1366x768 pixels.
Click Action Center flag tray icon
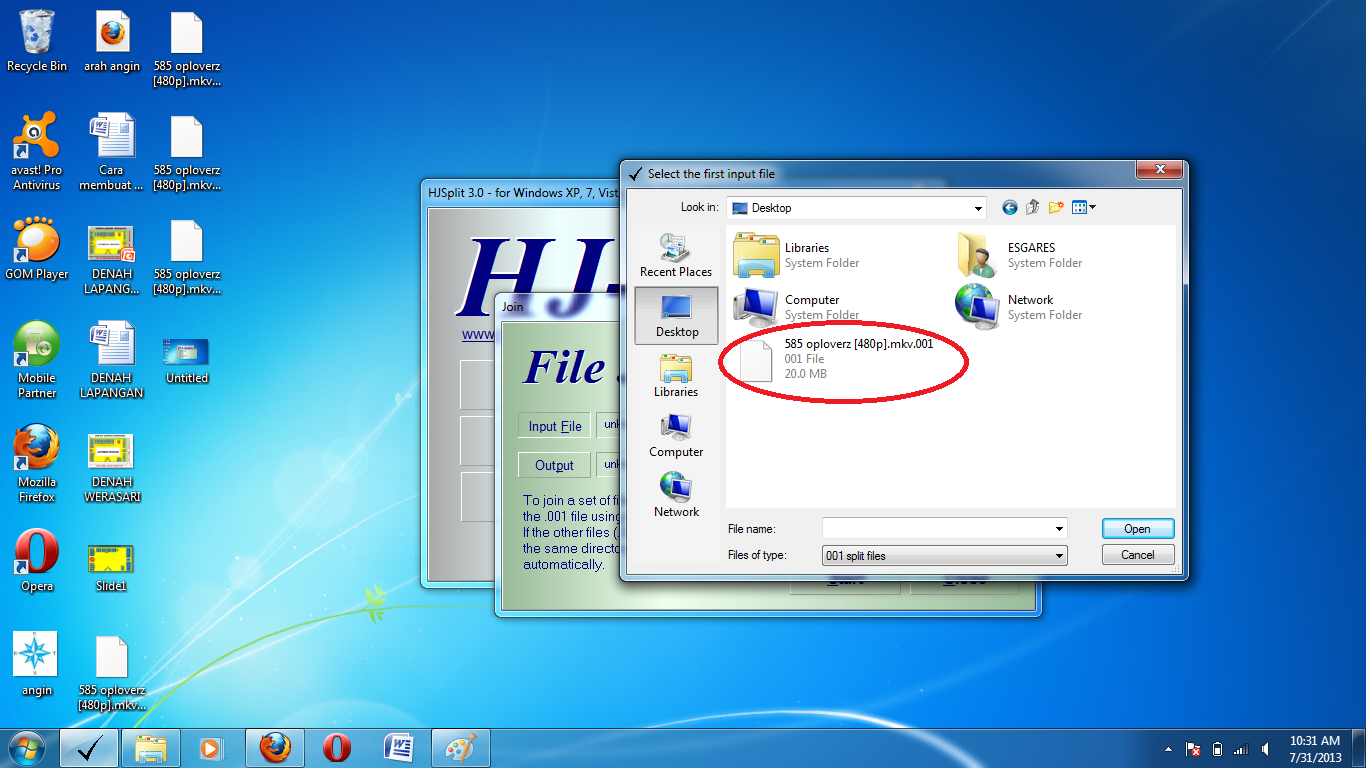coord(1193,749)
